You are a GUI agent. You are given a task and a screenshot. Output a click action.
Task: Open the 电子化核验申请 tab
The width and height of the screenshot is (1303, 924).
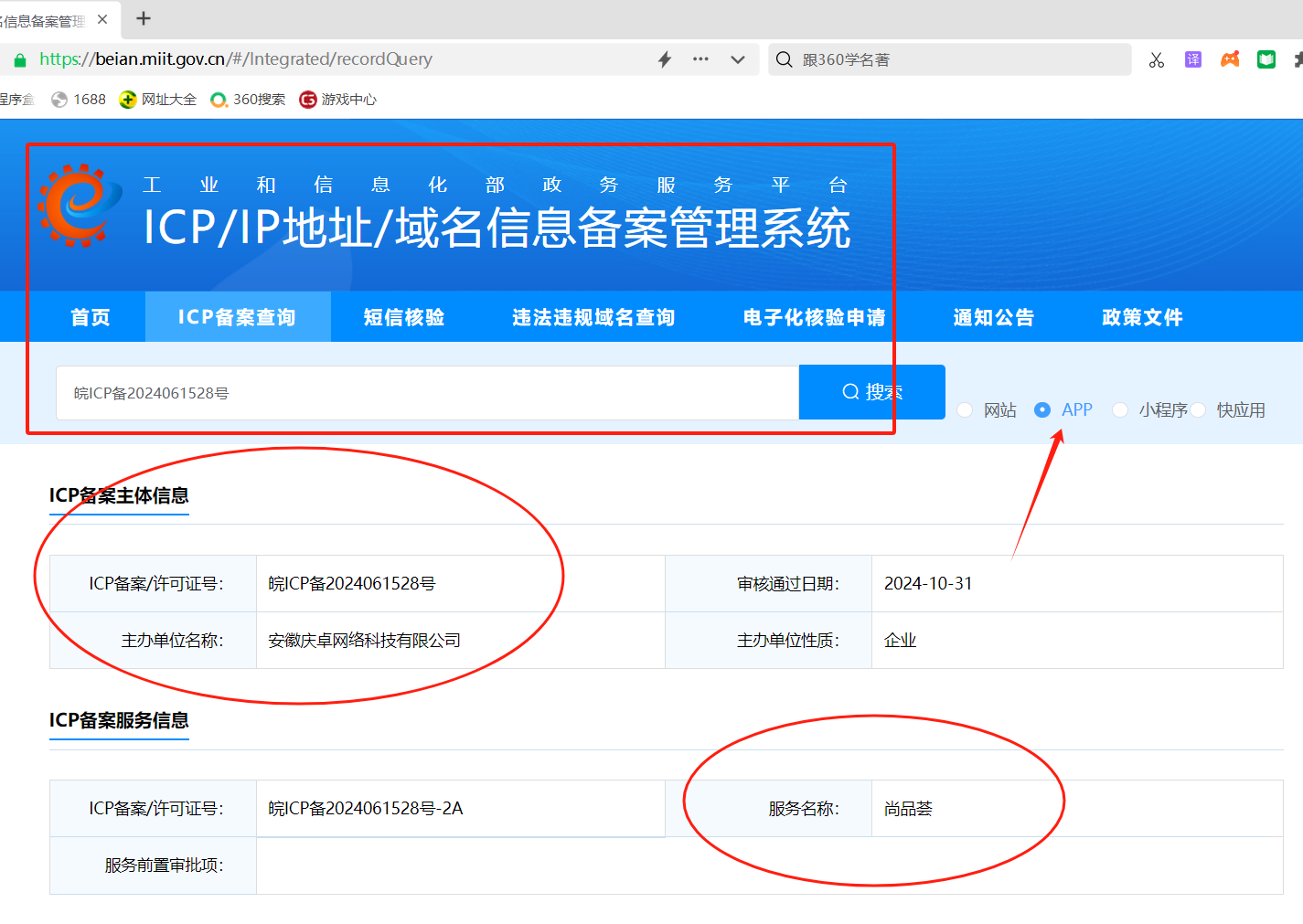815,317
